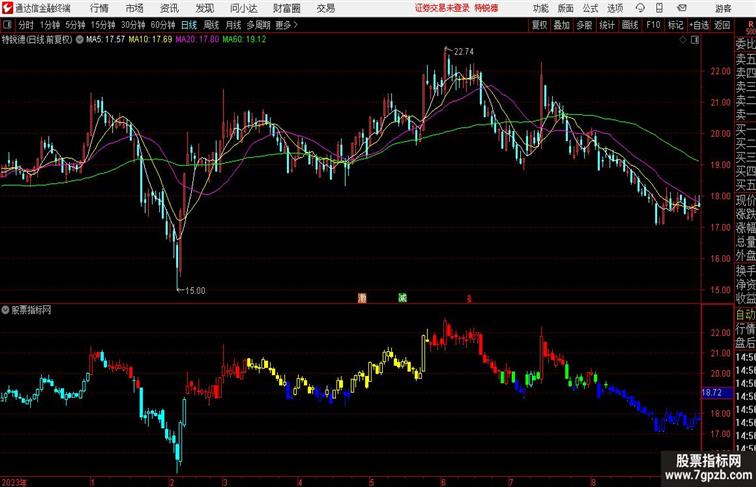
Task: Click the diamond icon above the price axis
Action: (x=683, y=40)
